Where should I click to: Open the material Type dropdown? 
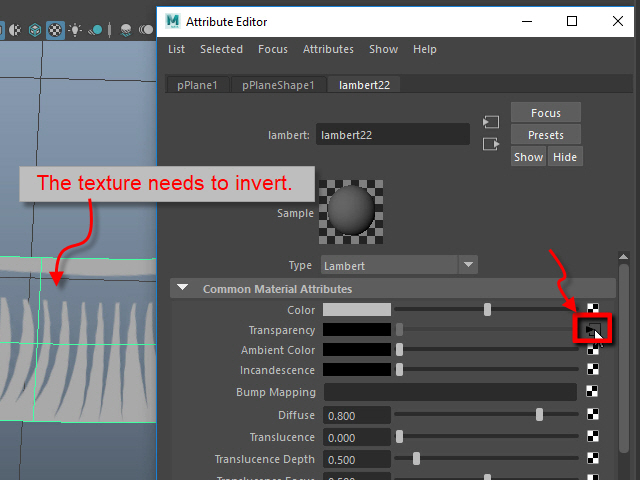400,265
